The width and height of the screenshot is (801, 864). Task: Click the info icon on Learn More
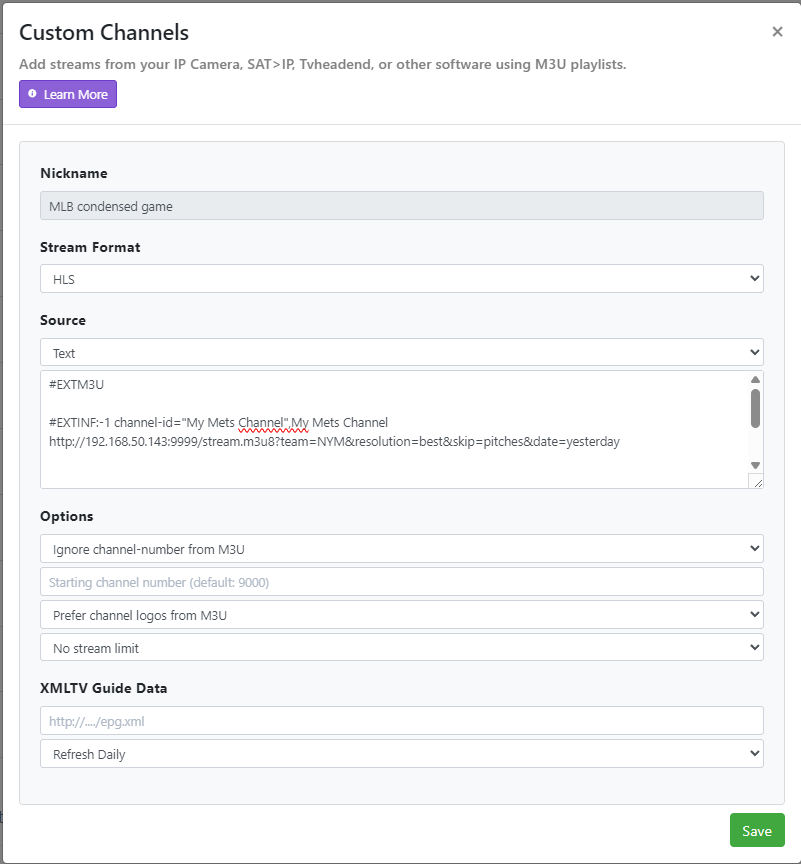point(33,94)
